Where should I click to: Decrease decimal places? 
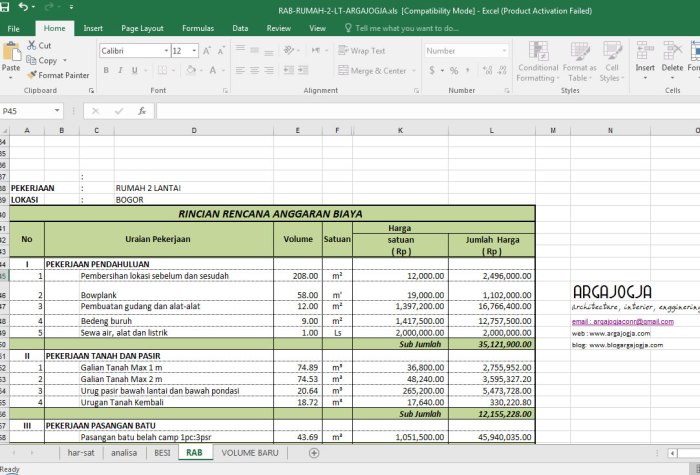502,71
